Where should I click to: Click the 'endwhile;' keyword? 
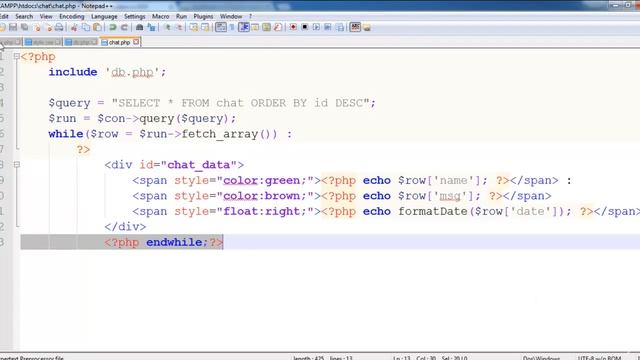click(x=177, y=242)
